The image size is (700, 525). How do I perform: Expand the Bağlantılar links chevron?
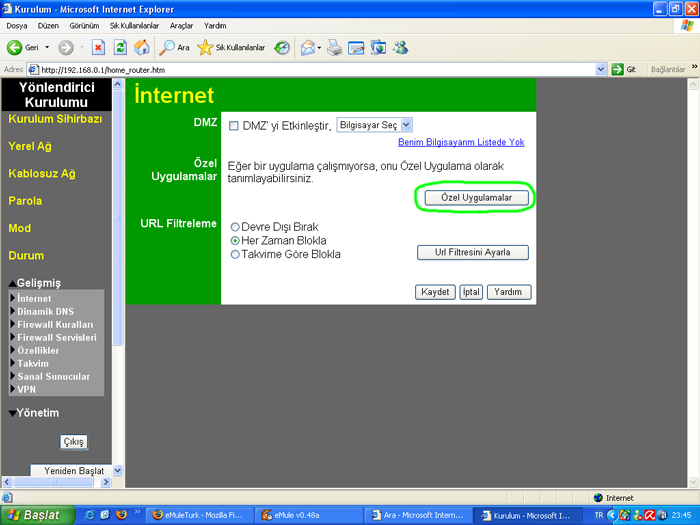click(694, 67)
